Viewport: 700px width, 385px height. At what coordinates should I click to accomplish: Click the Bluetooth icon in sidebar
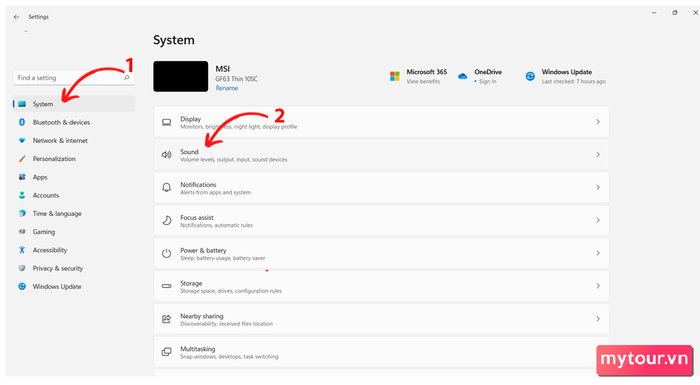22,122
